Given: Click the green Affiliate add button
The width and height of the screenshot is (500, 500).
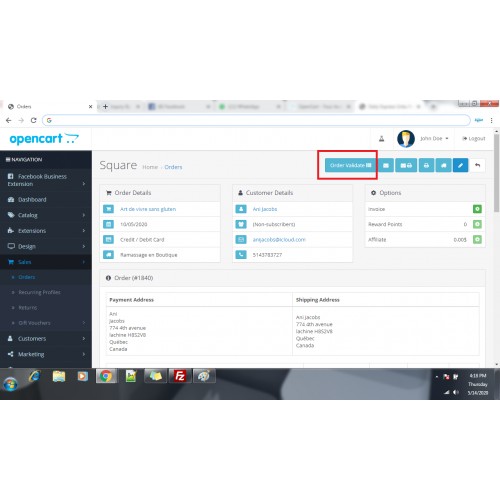Looking at the screenshot, I should (477, 240).
